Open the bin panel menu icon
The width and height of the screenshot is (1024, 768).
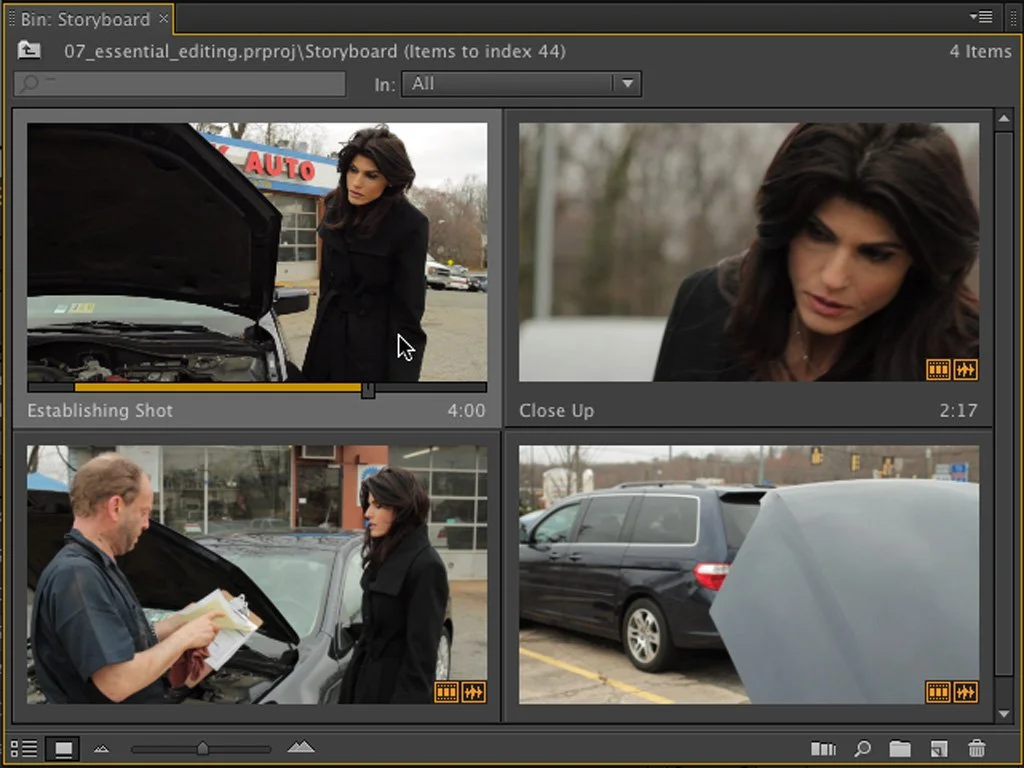(981, 17)
